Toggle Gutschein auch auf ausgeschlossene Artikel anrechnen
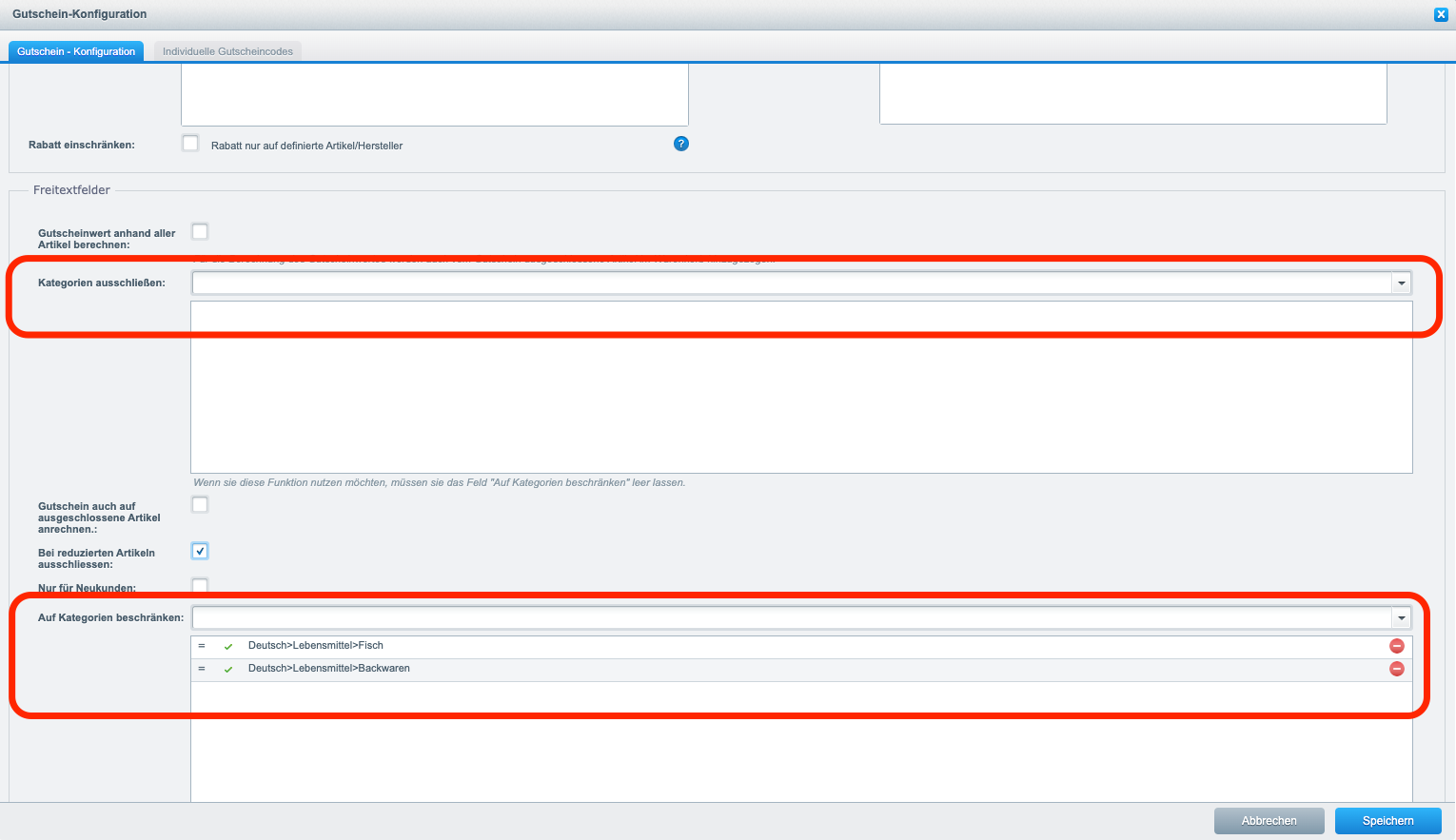Image resolution: width=1456 pixels, height=840 pixels. [x=200, y=504]
